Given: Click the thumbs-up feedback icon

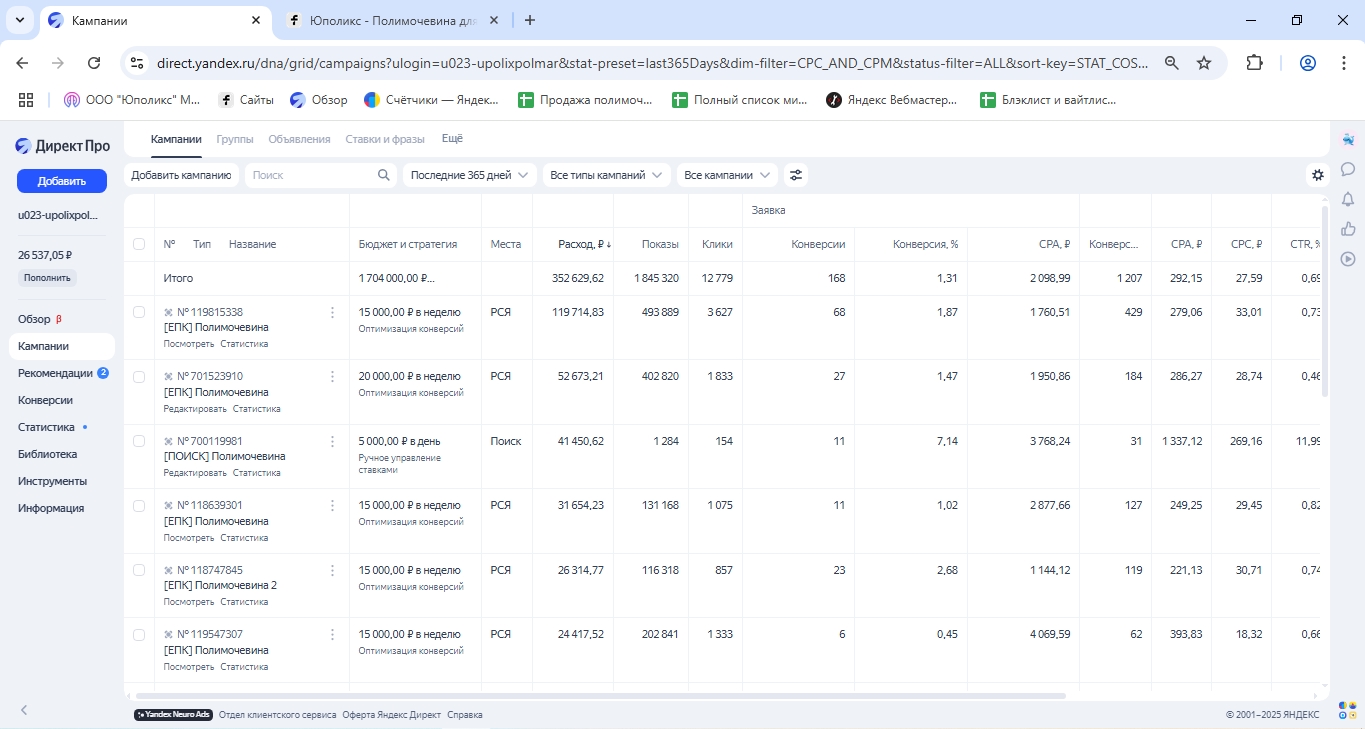Looking at the screenshot, I should tap(1348, 229).
